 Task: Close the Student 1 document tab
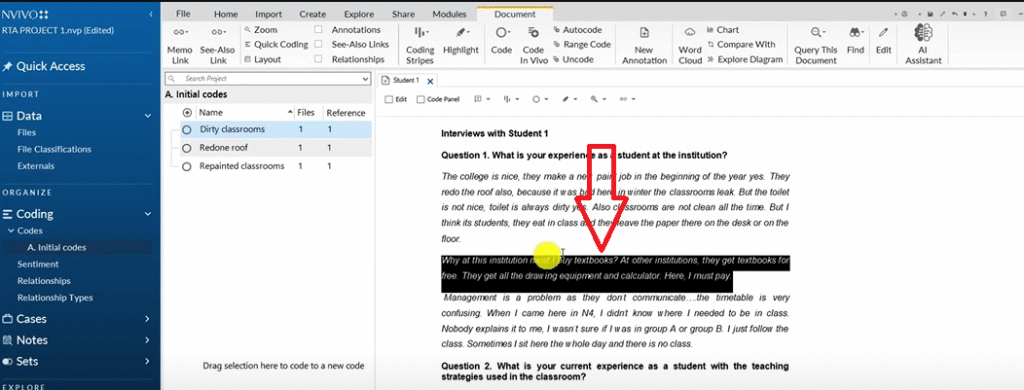click(x=430, y=81)
